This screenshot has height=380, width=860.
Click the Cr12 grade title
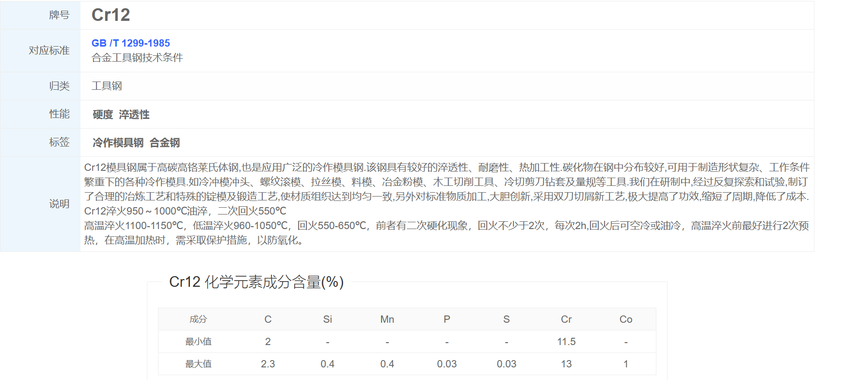pos(111,15)
